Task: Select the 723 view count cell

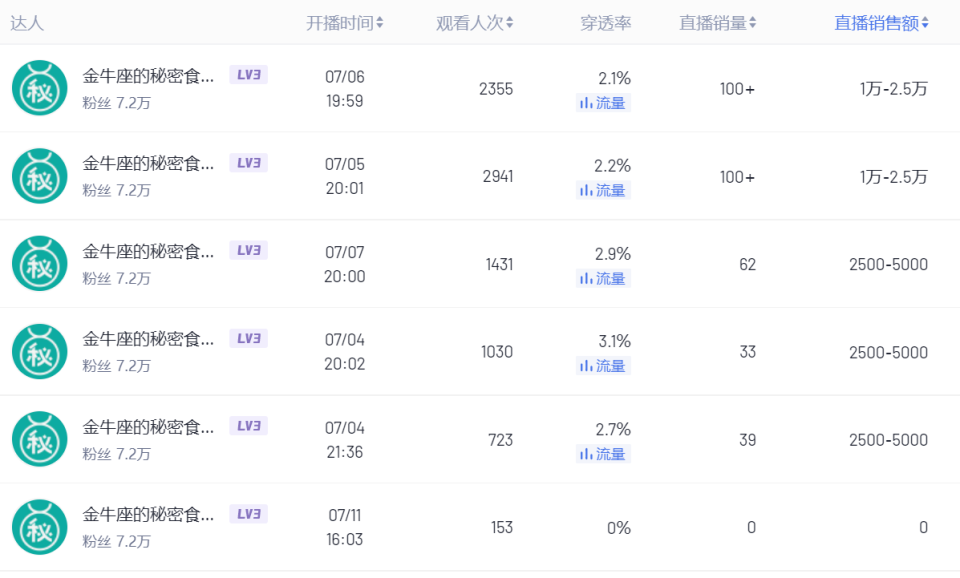Action: [500, 440]
